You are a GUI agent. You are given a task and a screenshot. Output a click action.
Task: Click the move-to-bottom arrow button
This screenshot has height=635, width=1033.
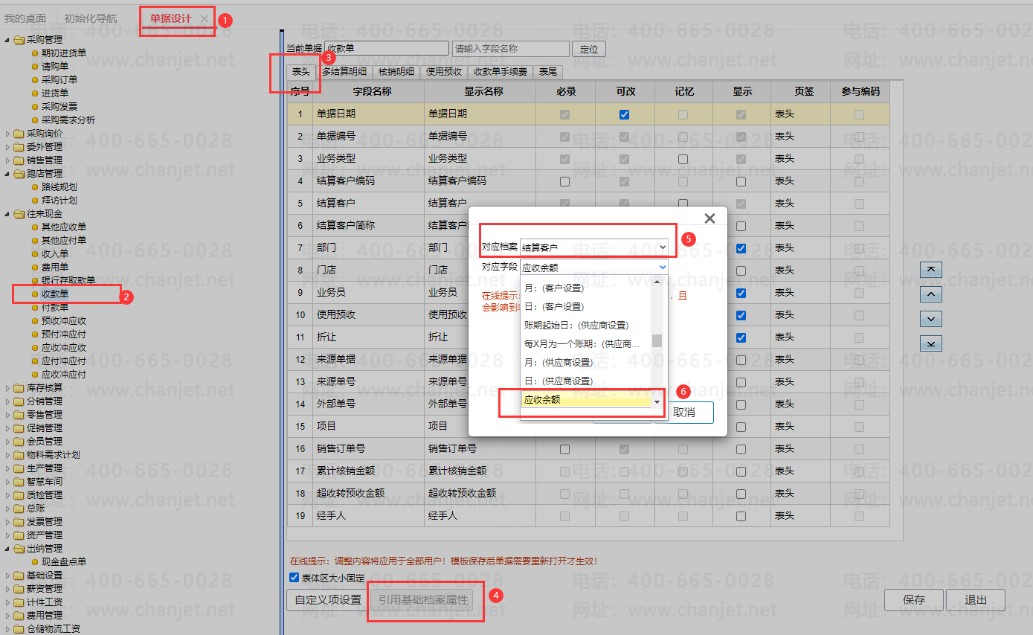pos(931,344)
